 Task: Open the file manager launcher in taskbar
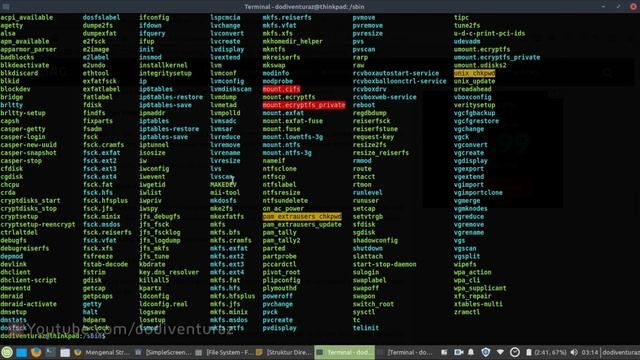click(x=65, y=352)
